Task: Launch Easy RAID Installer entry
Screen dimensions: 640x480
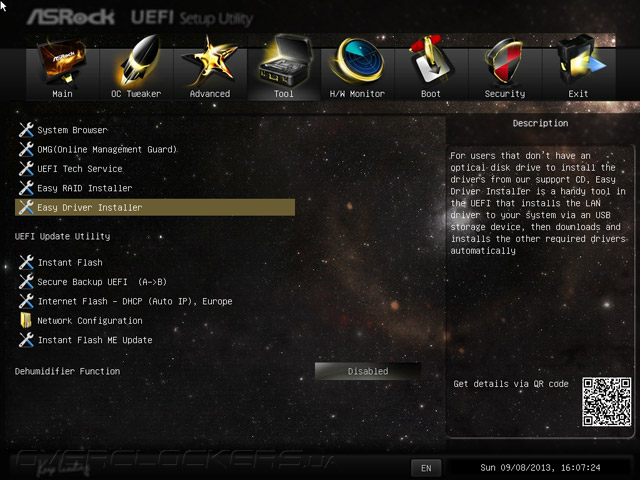Action: [x=85, y=188]
